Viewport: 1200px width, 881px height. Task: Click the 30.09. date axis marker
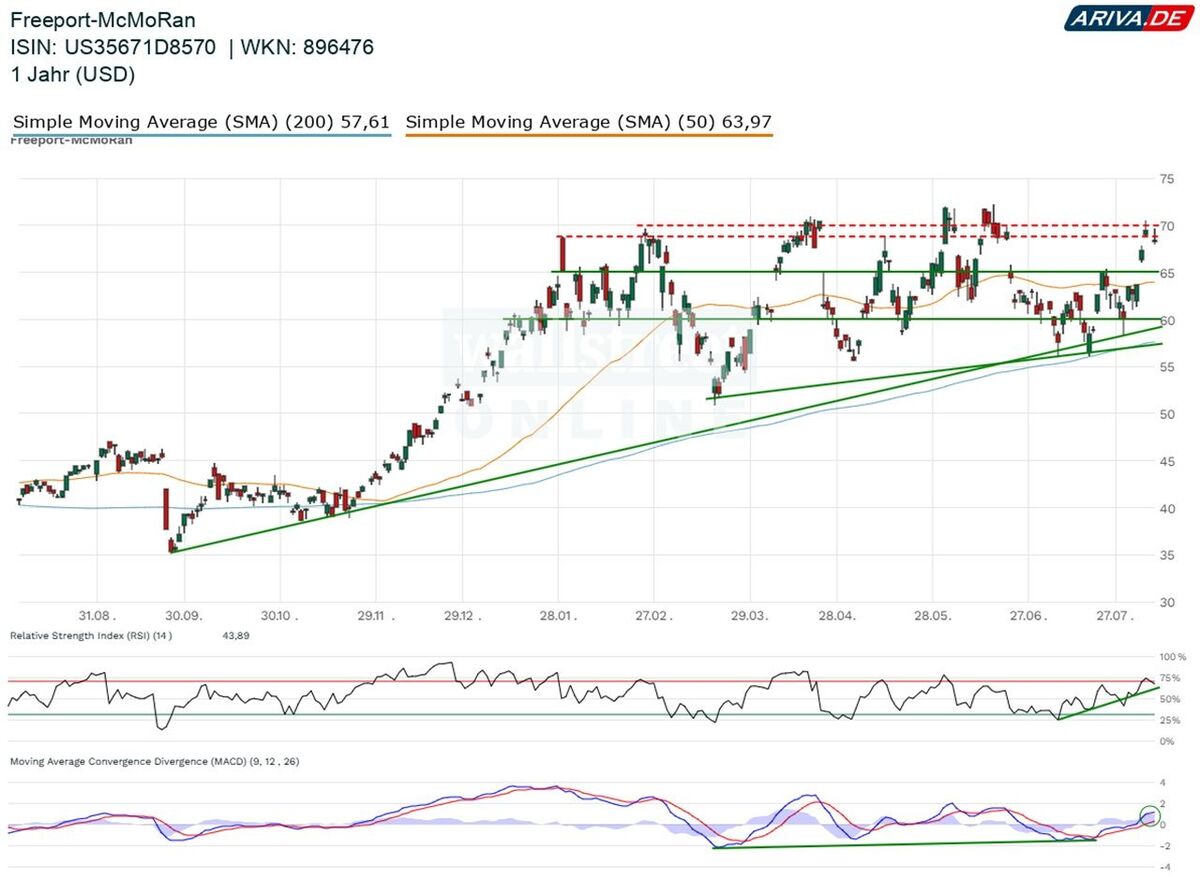183,616
